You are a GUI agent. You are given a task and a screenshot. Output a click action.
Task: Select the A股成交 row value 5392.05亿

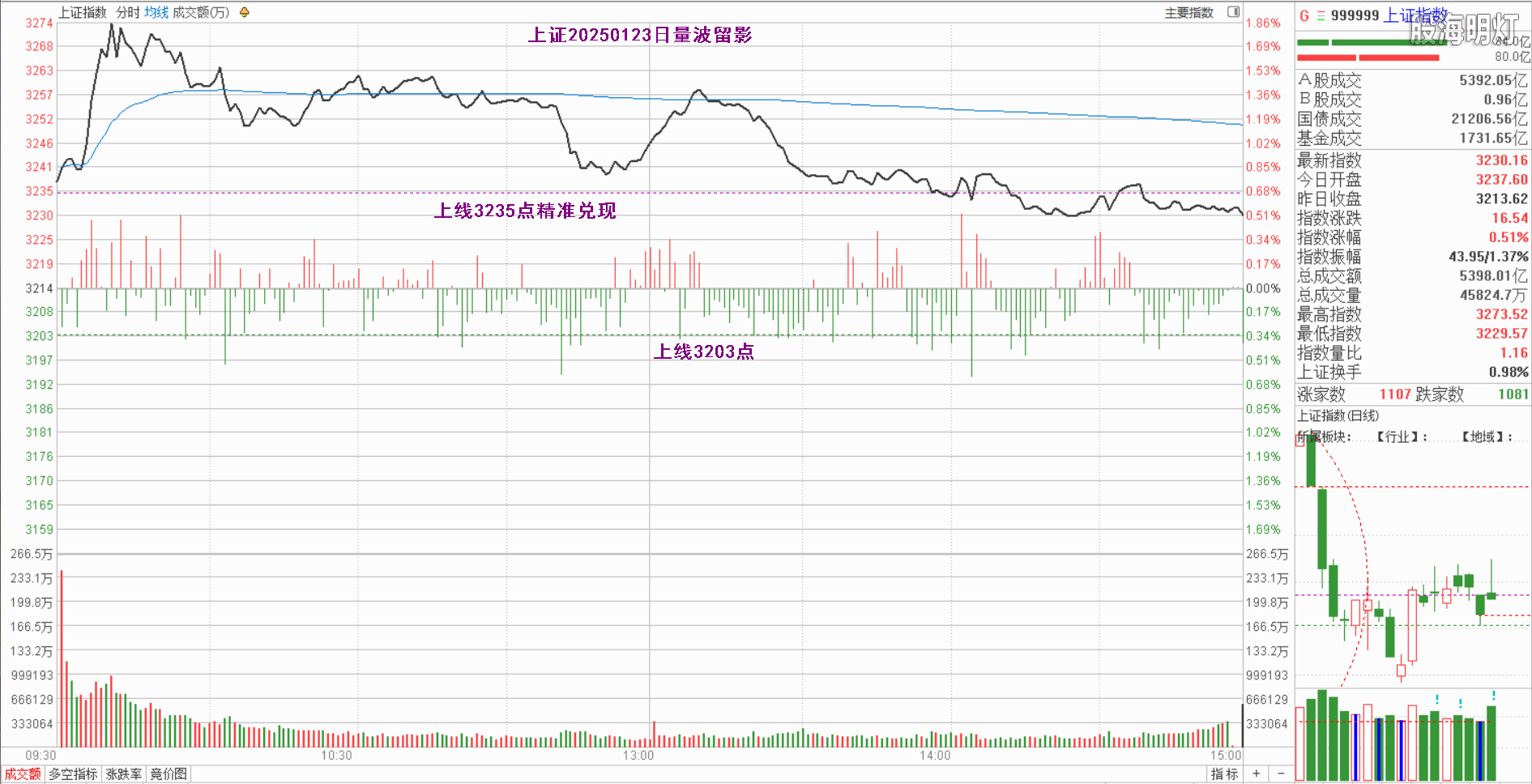(x=1493, y=80)
